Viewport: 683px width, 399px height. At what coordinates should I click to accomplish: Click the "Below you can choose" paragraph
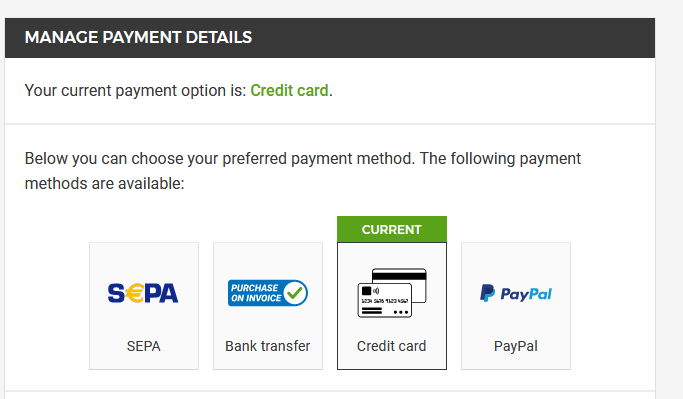pyautogui.click(x=303, y=171)
